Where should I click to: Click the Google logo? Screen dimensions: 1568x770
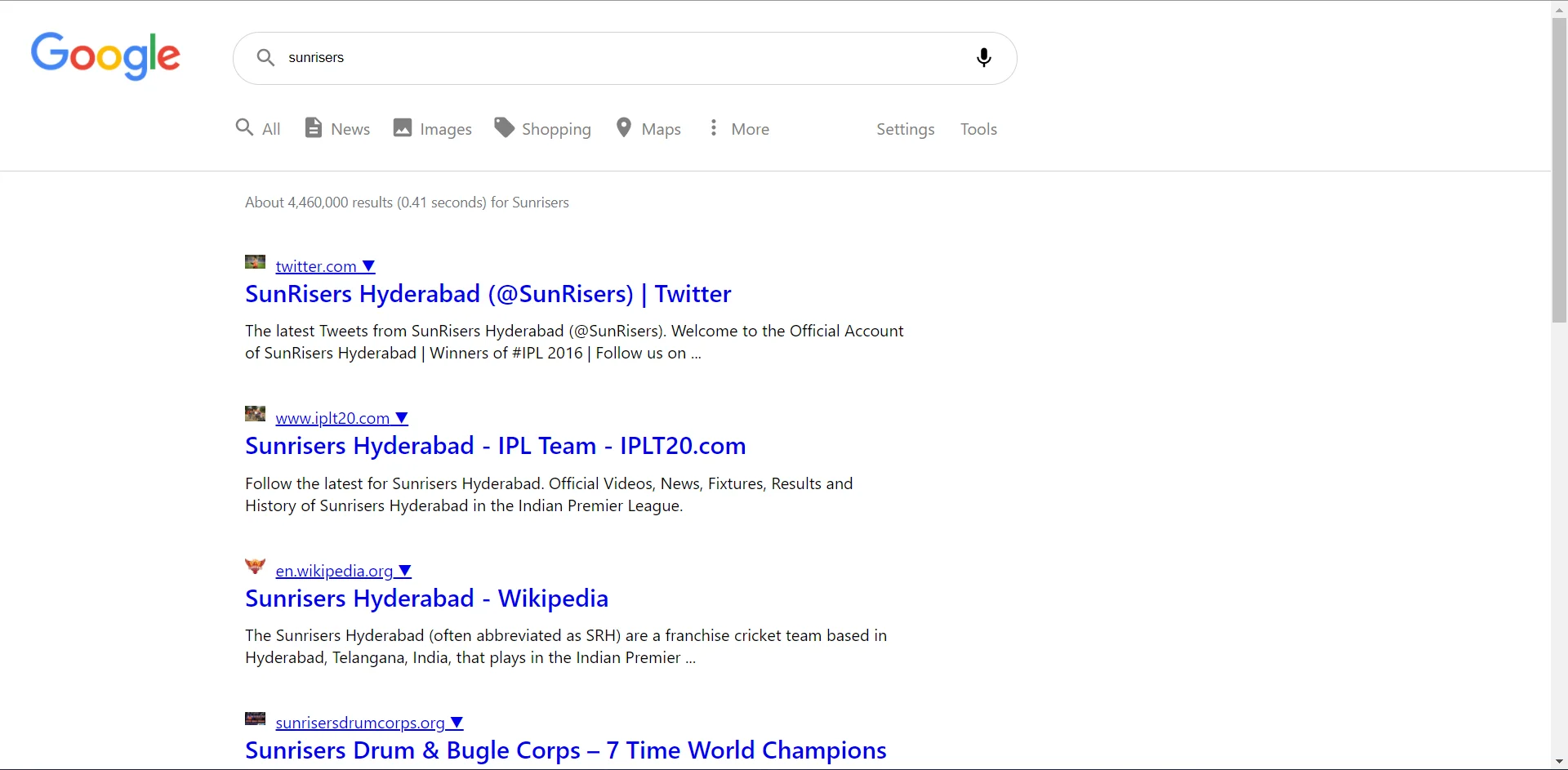coord(105,56)
